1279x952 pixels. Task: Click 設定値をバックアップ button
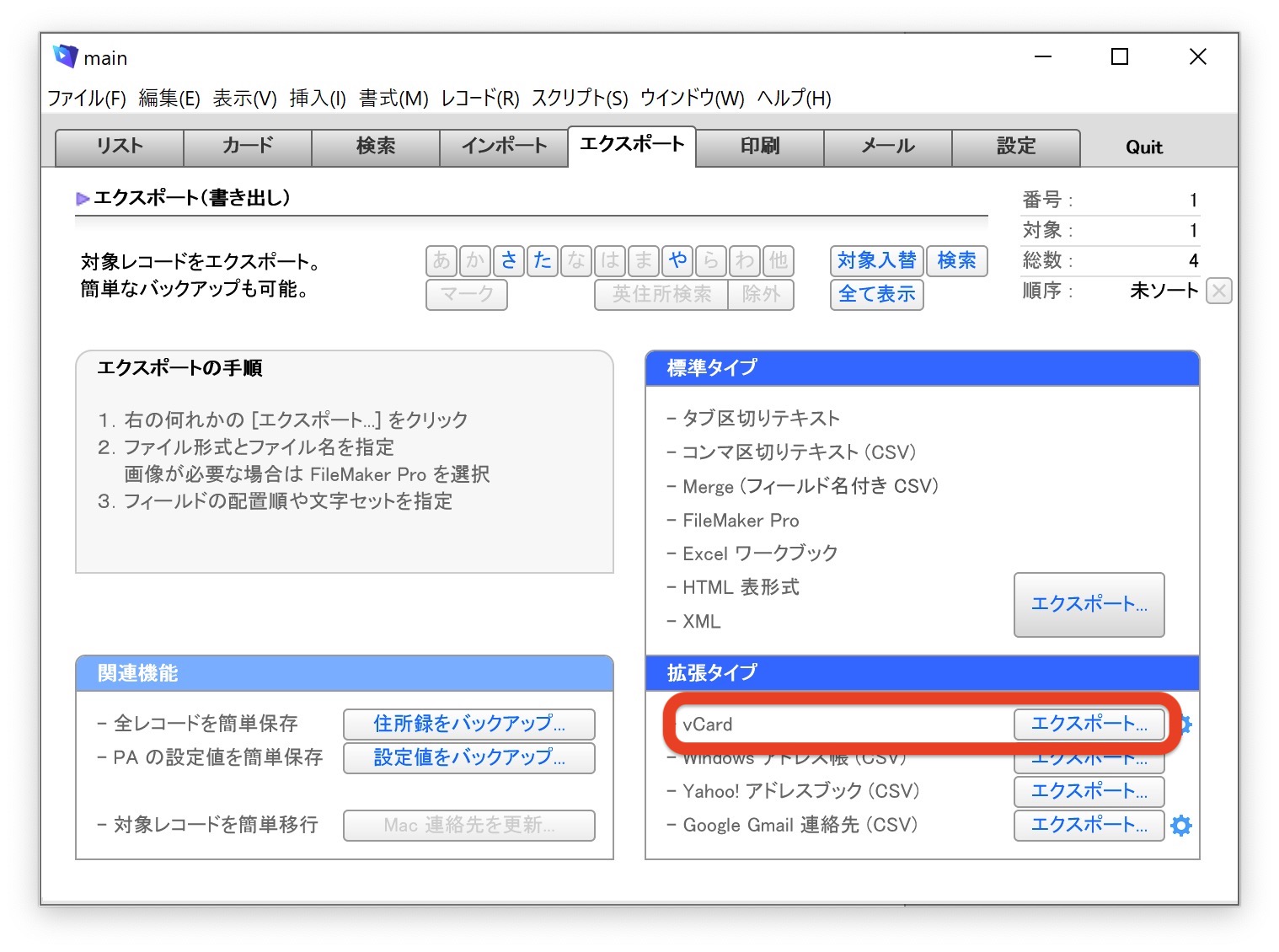click(x=468, y=757)
